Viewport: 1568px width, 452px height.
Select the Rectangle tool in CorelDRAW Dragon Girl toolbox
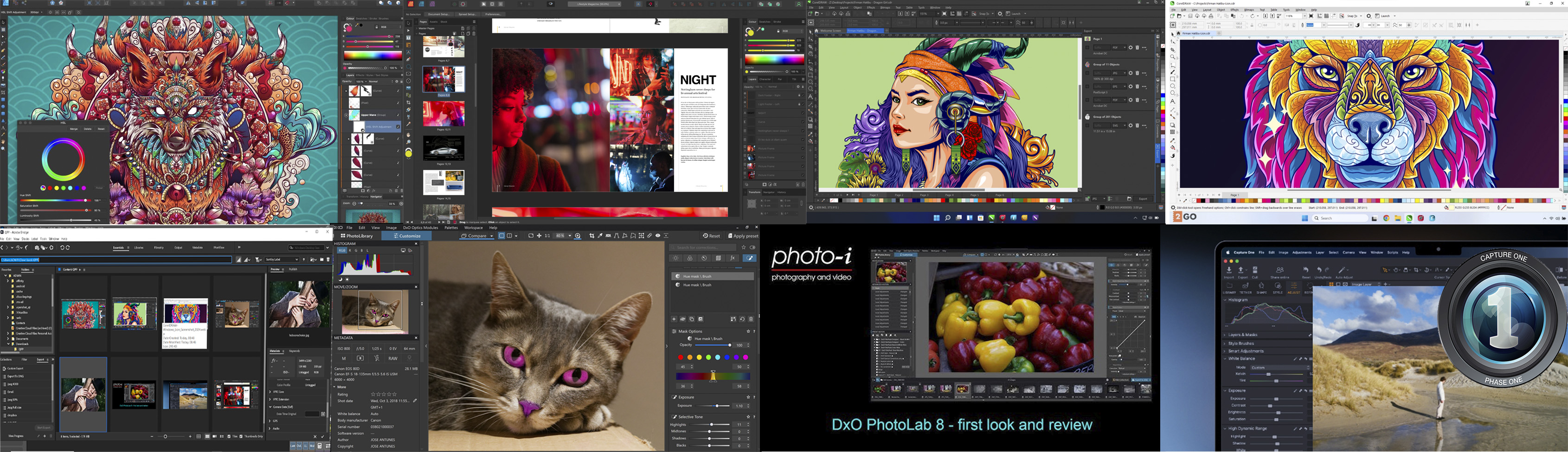click(811, 75)
